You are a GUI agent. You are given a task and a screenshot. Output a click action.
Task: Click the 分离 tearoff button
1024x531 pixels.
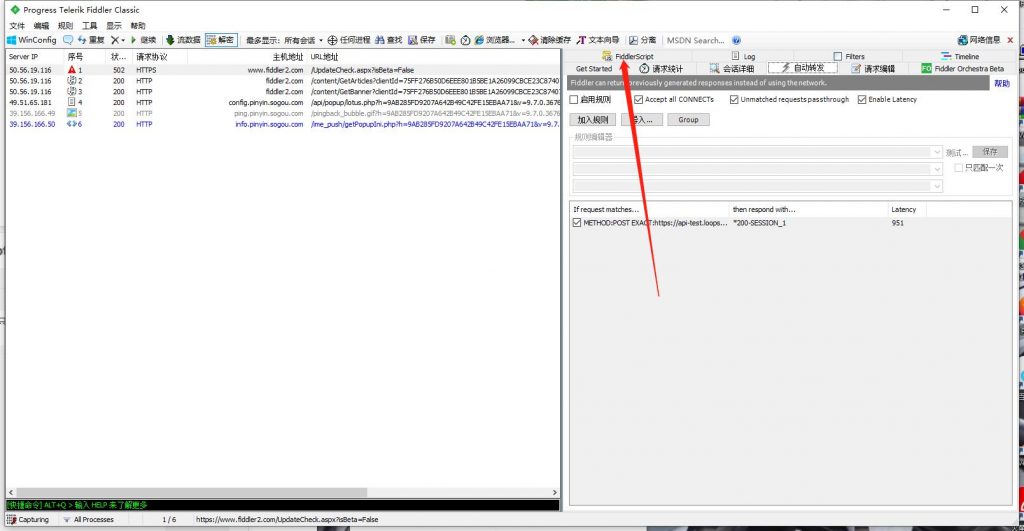[x=643, y=40]
